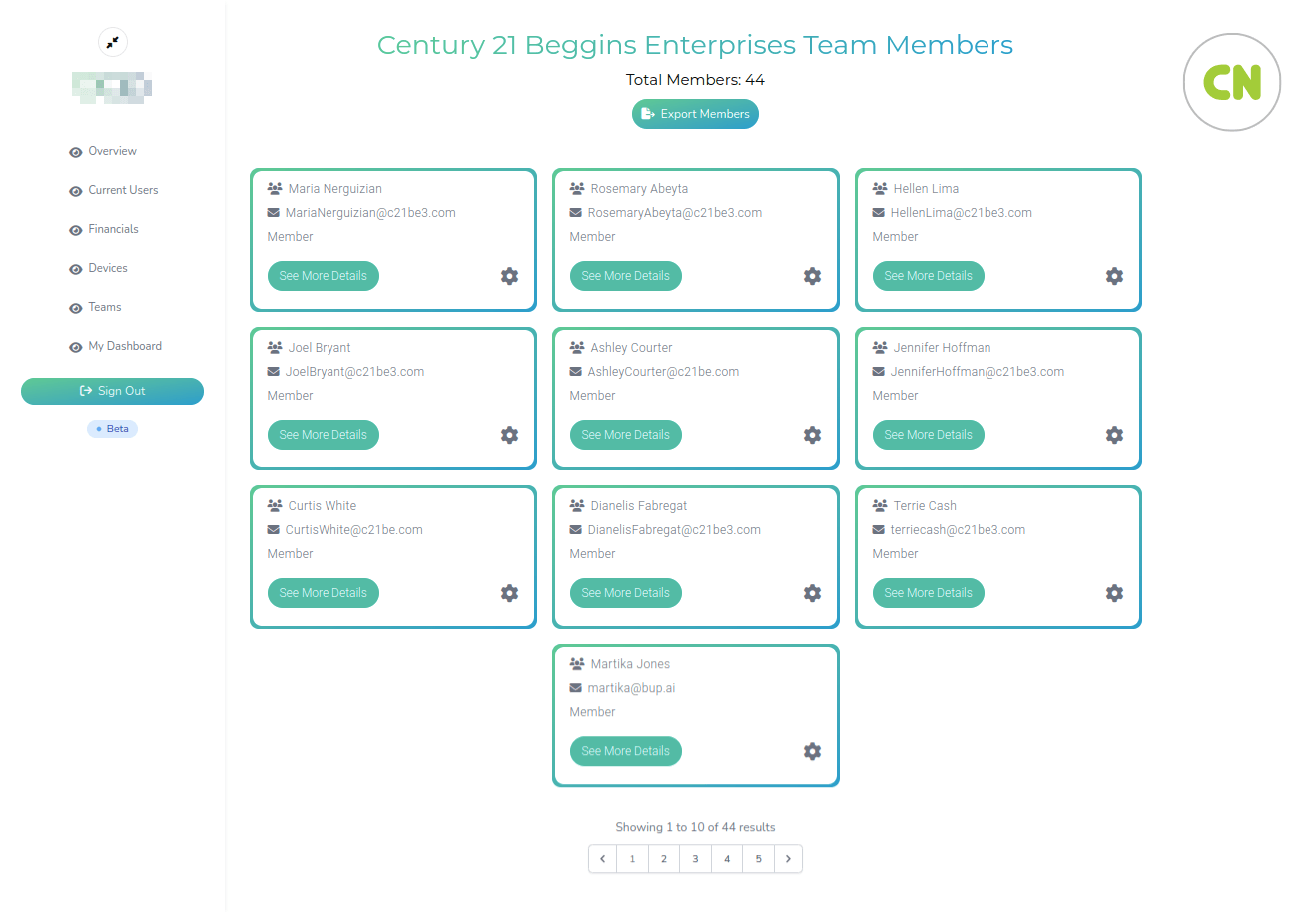
Task: Click the CN avatar logo
Action: click(1231, 82)
